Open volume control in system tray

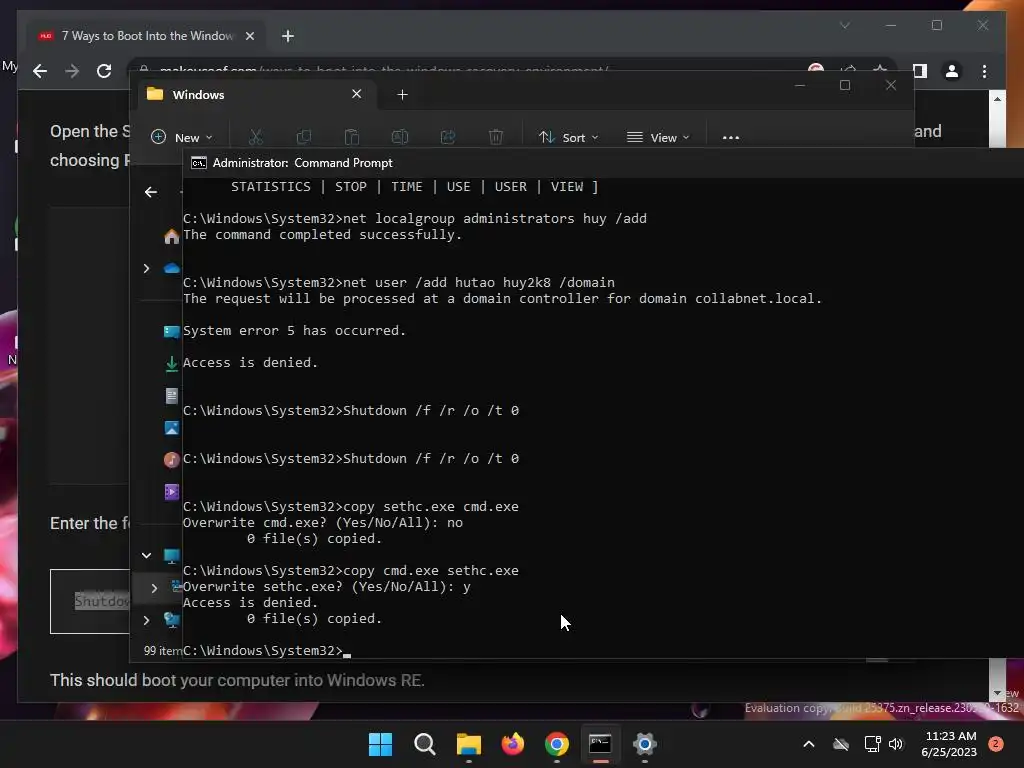pos(896,744)
